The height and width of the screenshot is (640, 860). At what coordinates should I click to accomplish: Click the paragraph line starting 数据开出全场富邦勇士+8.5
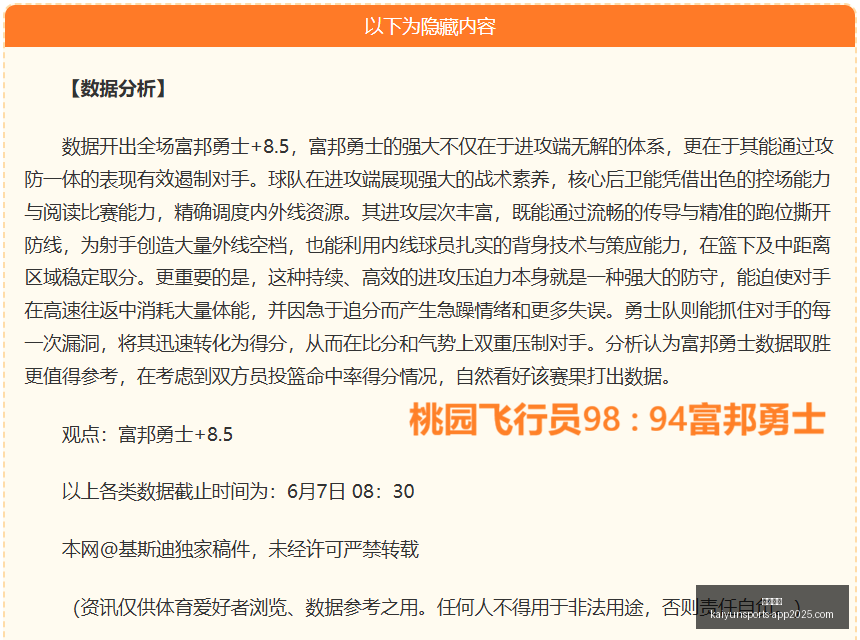point(448,146)
